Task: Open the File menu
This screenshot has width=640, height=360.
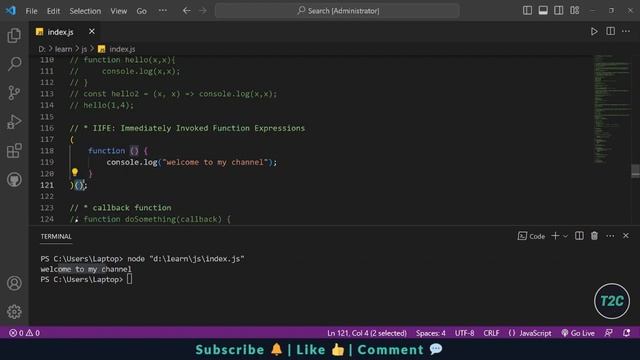Action: pyautogui.click(x=31, y=11)
